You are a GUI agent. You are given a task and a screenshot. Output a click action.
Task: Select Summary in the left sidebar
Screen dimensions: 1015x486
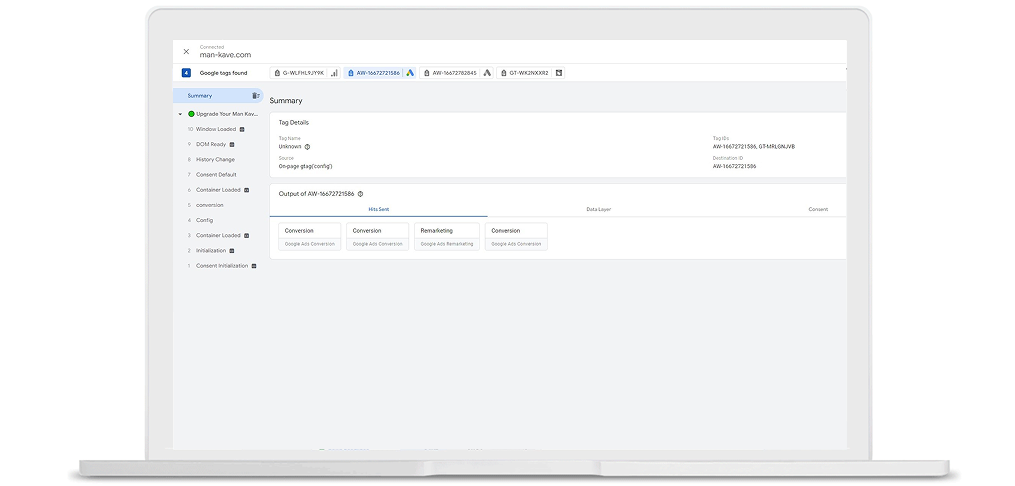pos(218,96)
